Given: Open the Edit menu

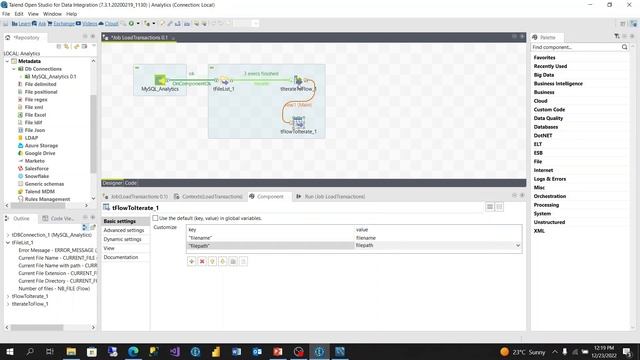Looking at the screenshot, I should click(x=19, y=14).
